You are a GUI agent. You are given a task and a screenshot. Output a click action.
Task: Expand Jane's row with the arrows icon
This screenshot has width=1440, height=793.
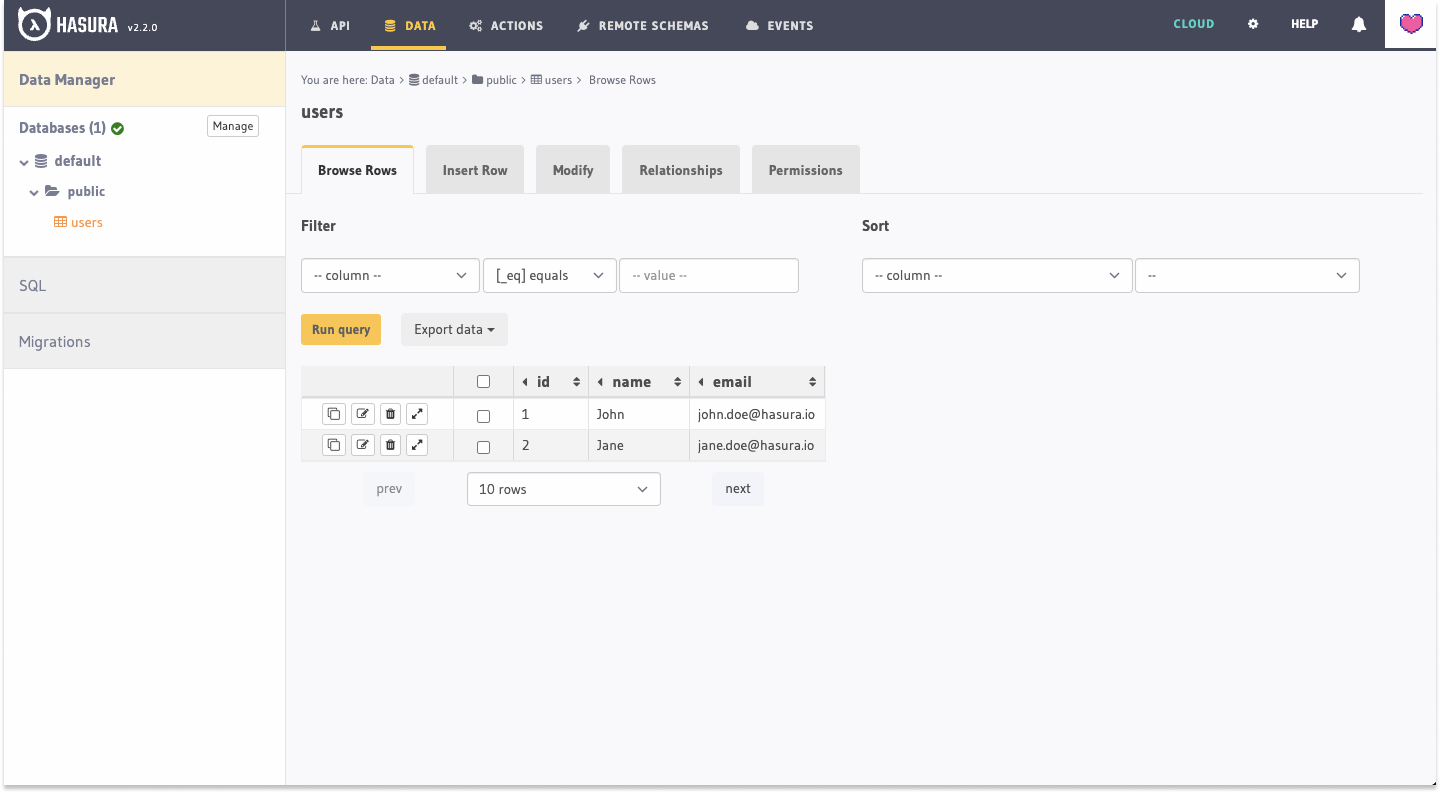pos(417,444)
